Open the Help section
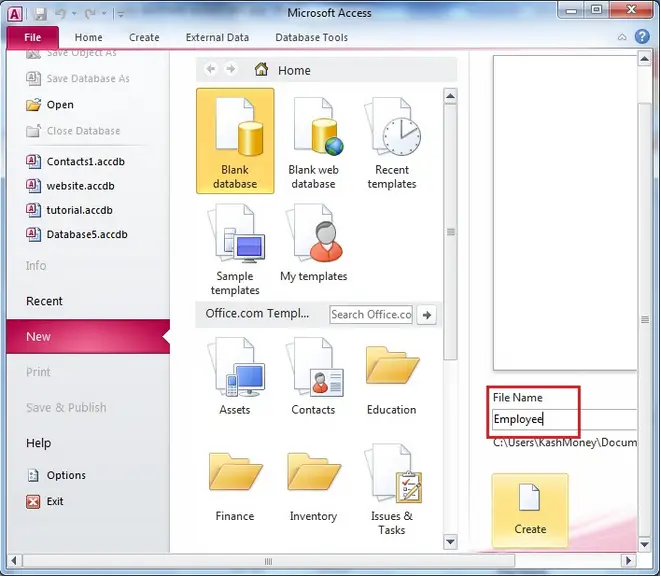Screen dimensions: 661x577 point(38,443)
